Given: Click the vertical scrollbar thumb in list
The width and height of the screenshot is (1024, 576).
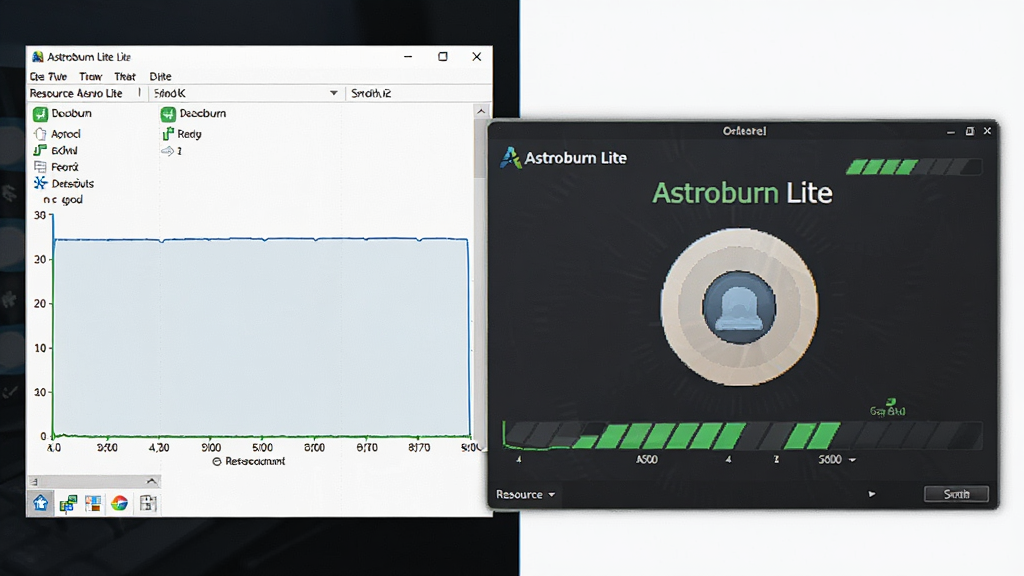Looking at the screenshot, I should tap(481, 149).
